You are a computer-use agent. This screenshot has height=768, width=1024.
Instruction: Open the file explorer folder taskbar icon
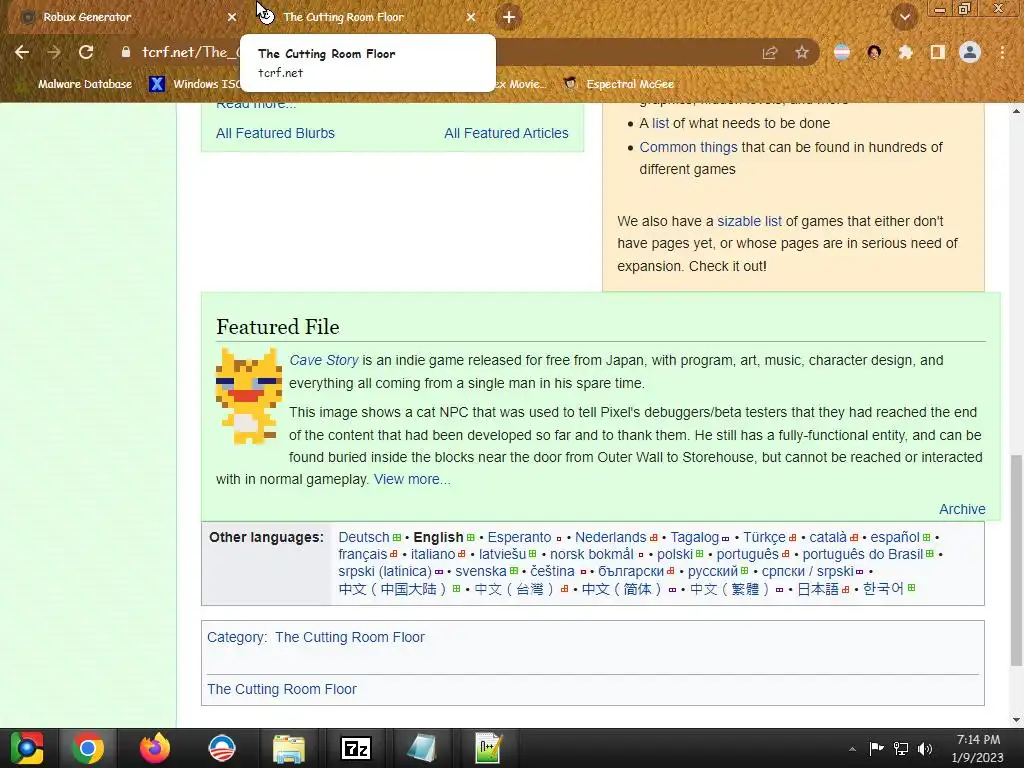[289, 748]
